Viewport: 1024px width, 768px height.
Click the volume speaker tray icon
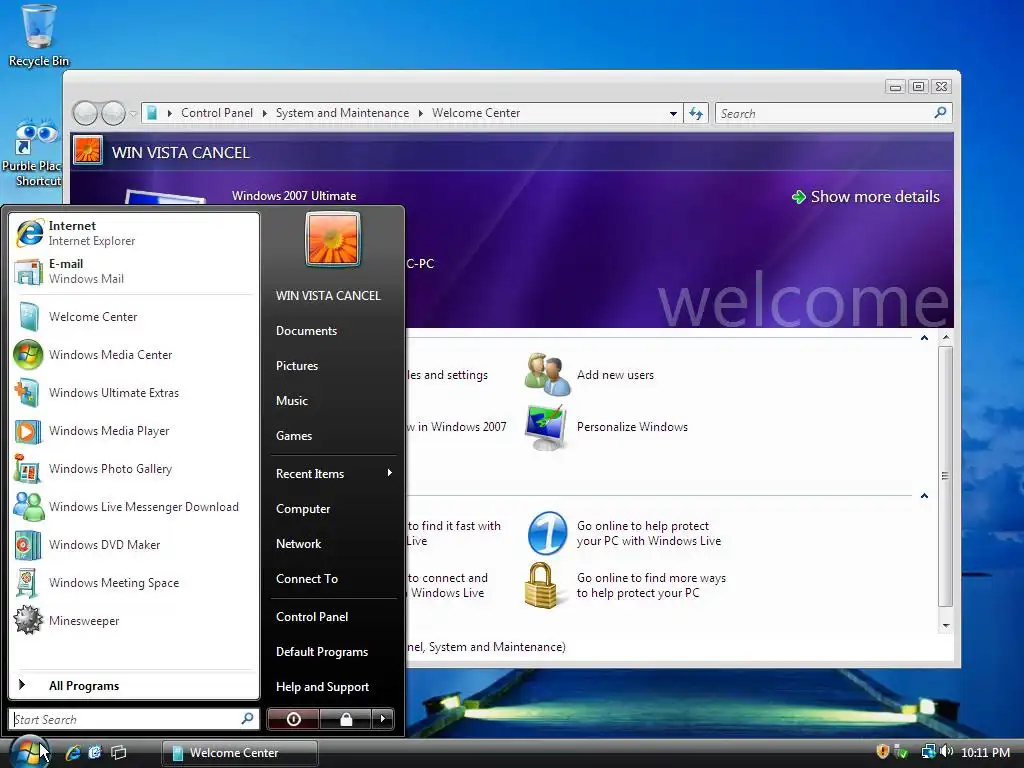tap(947, 752)
